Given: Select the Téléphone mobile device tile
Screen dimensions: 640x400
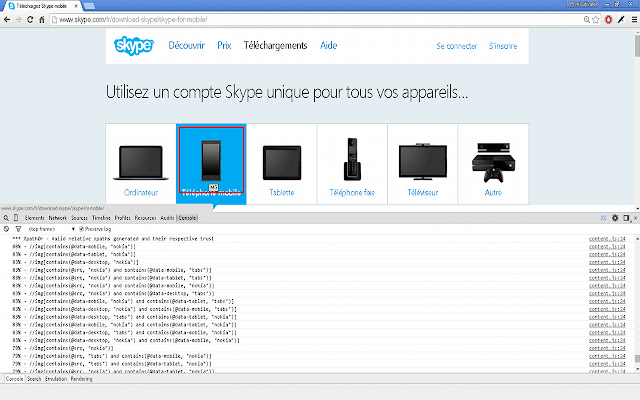Looking at the screenshot, I should [211, 164].
